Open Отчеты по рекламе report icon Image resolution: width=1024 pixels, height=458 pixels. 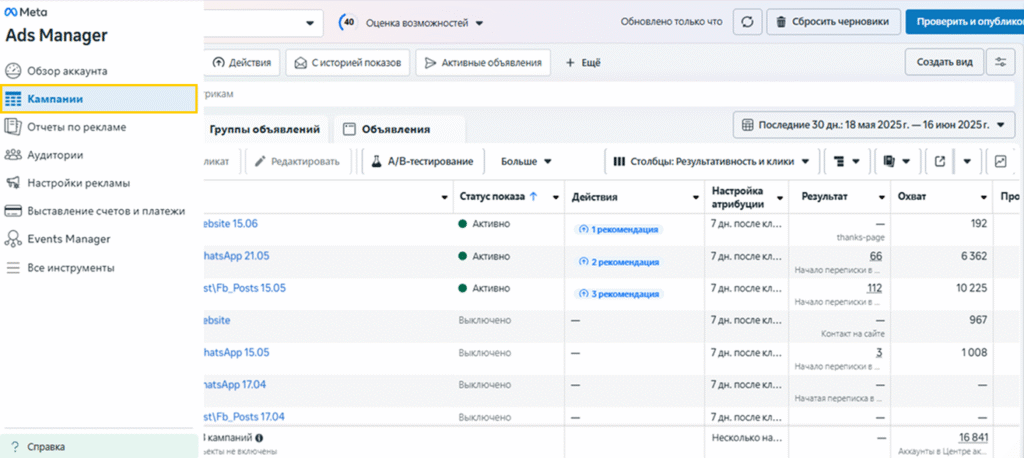click(x=13, y=127)
